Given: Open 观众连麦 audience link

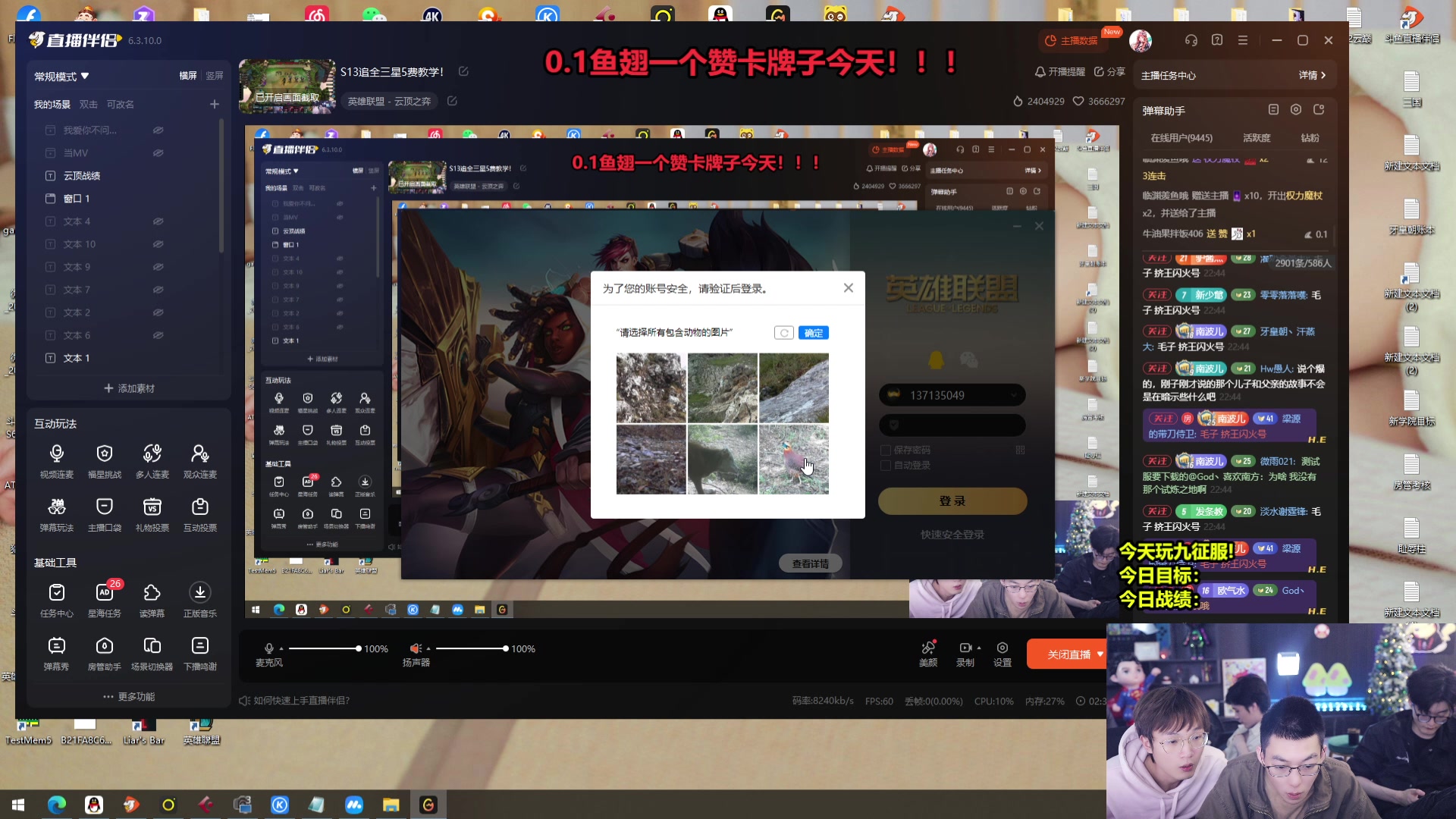Looking at the screenshot, I should click(200, 462).
